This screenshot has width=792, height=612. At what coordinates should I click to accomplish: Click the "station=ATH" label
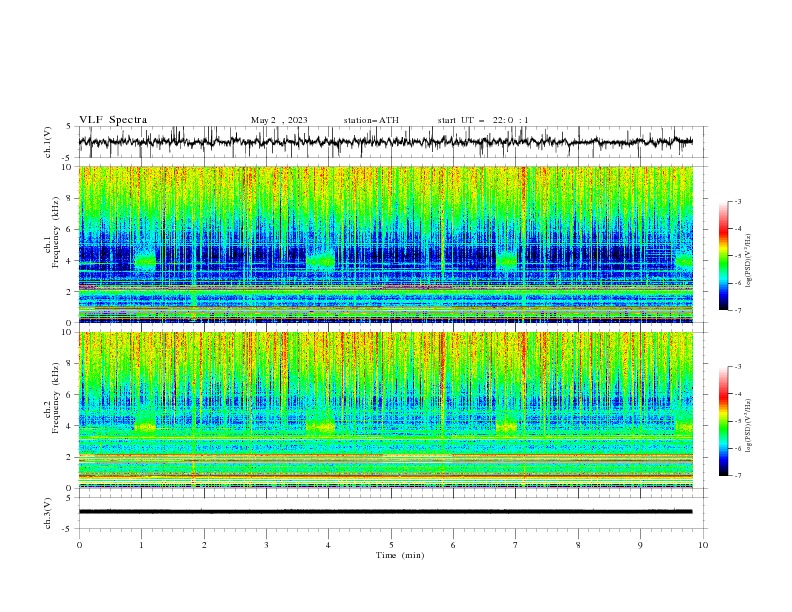pos(371,120)
